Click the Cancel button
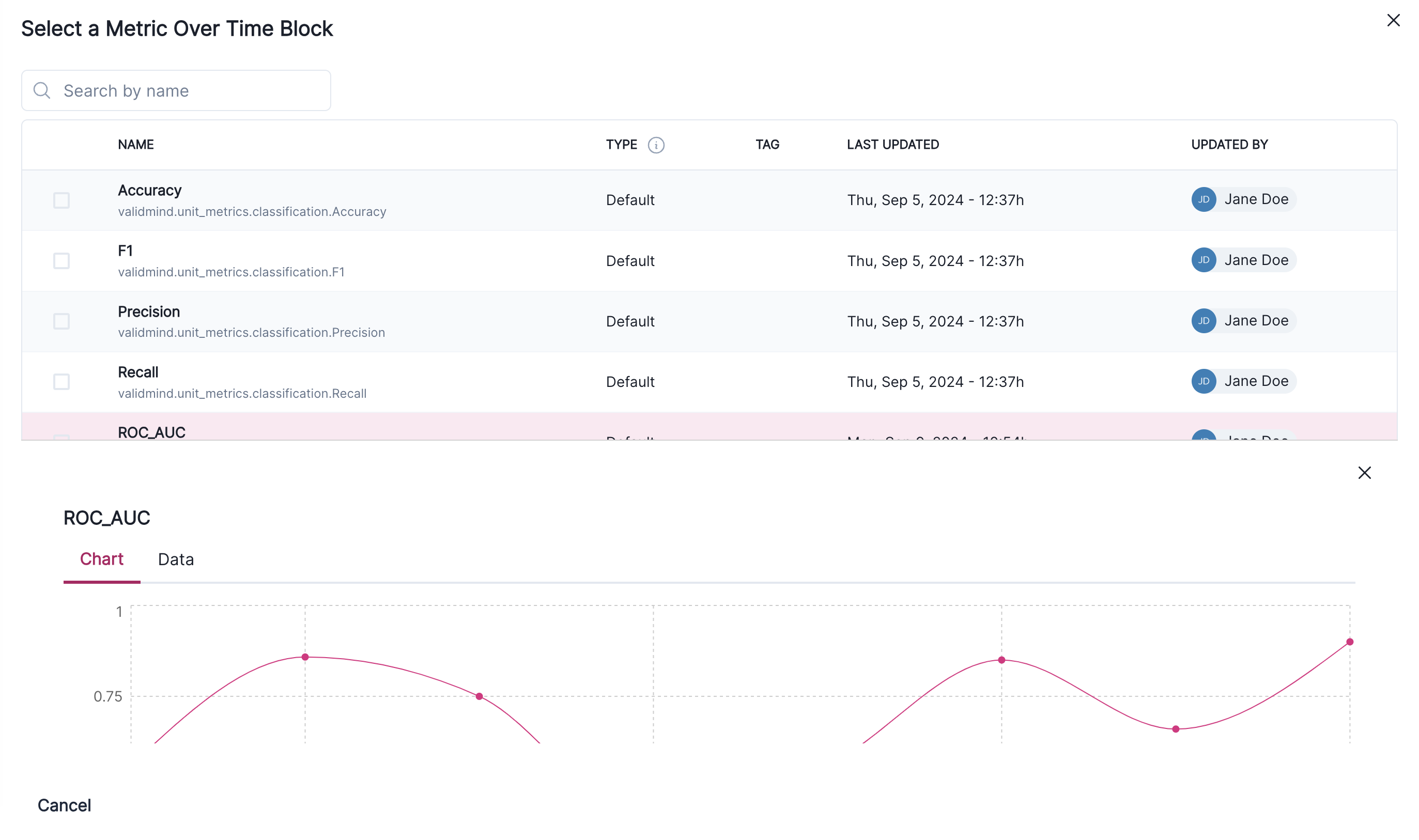The width and height of the screenshot is (1419, 840). pyautogui.click(x=64, y=805)
